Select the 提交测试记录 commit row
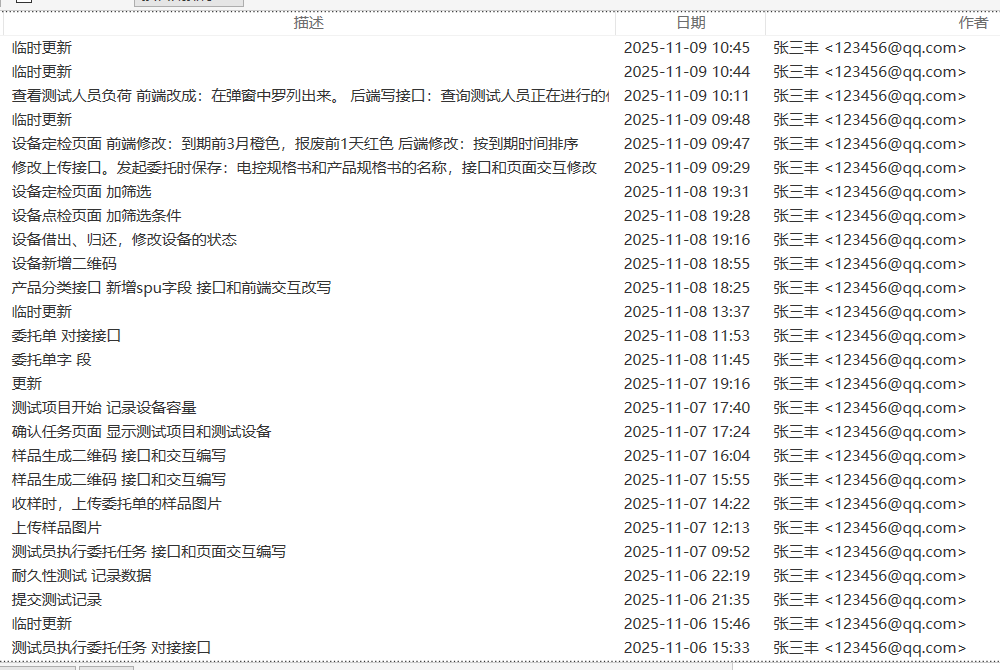The height and width of the screenshot is (670, 1000). 57,600
